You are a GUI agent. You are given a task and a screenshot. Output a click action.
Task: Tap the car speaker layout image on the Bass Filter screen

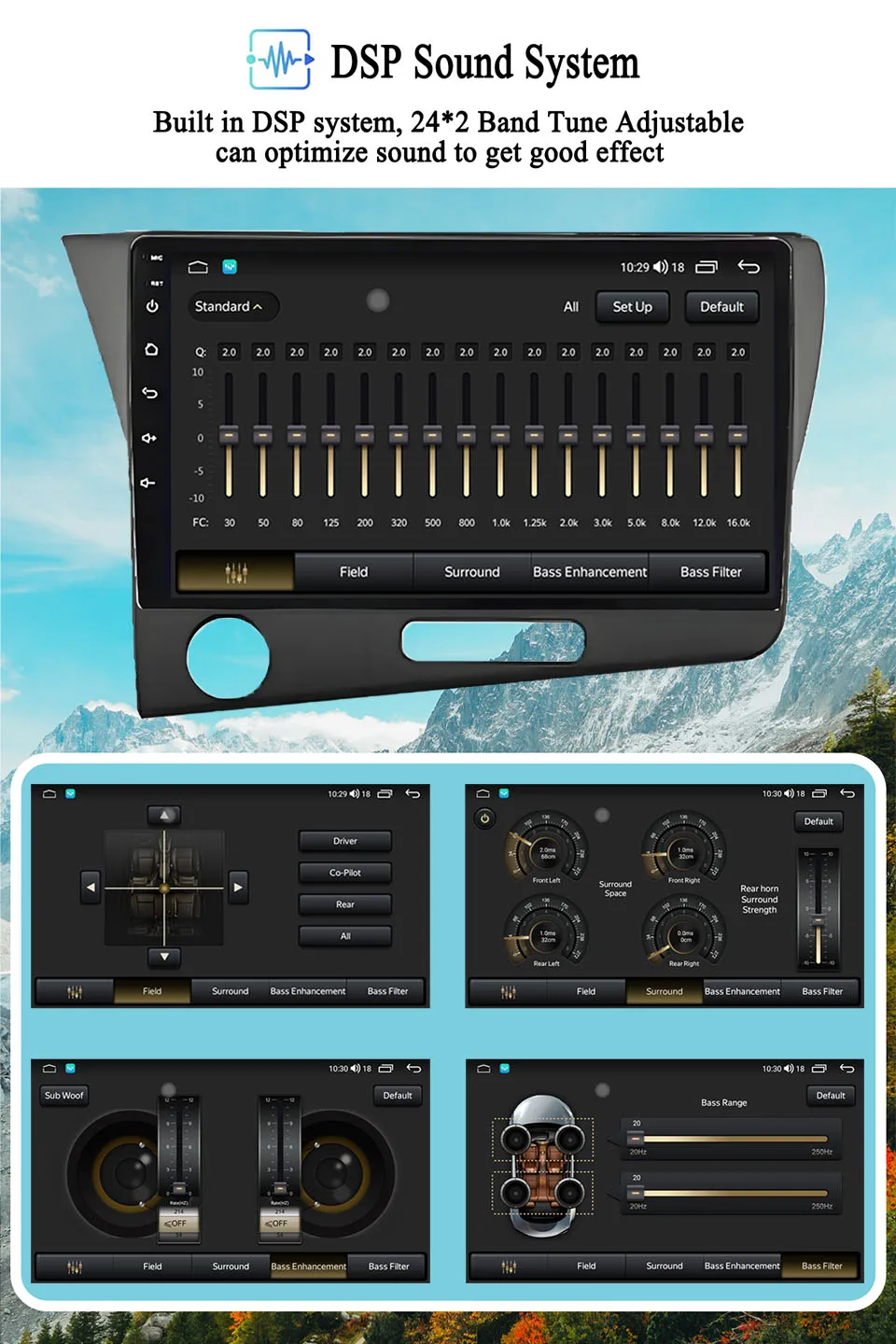[543, 1167]
